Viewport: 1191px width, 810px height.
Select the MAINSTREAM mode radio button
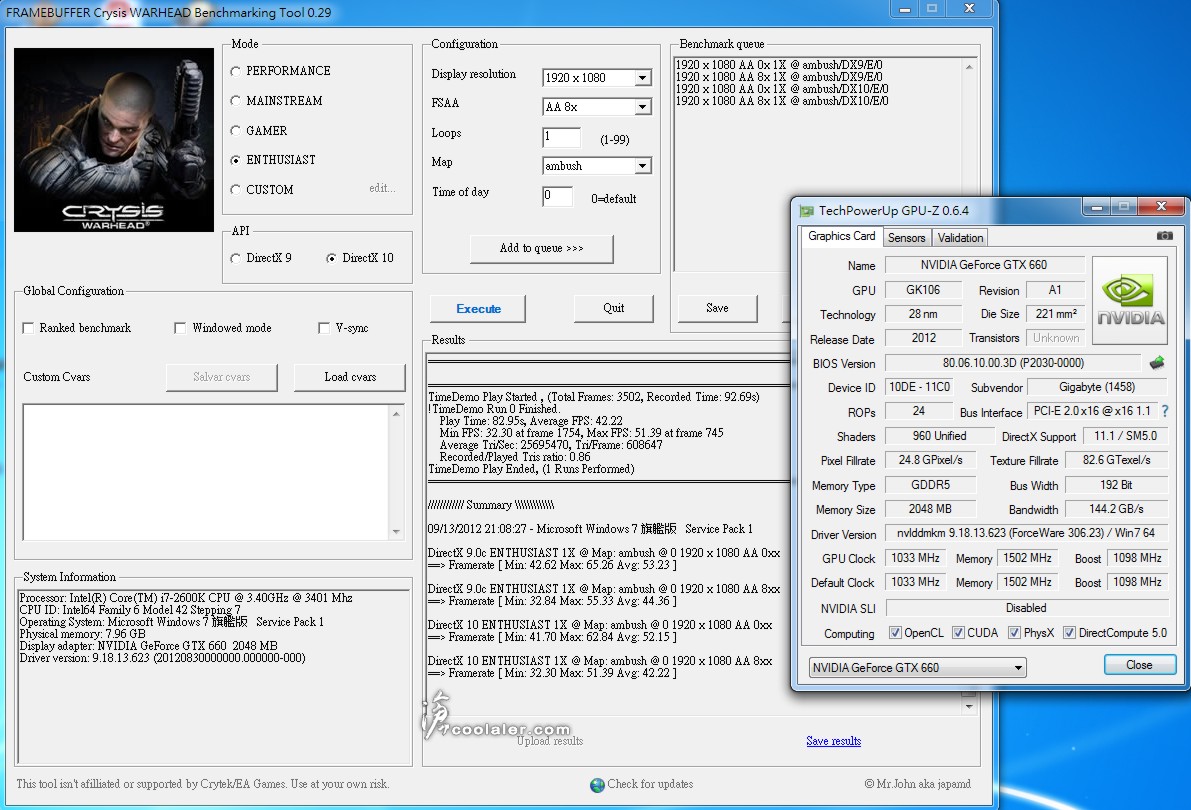pos(235,101)
